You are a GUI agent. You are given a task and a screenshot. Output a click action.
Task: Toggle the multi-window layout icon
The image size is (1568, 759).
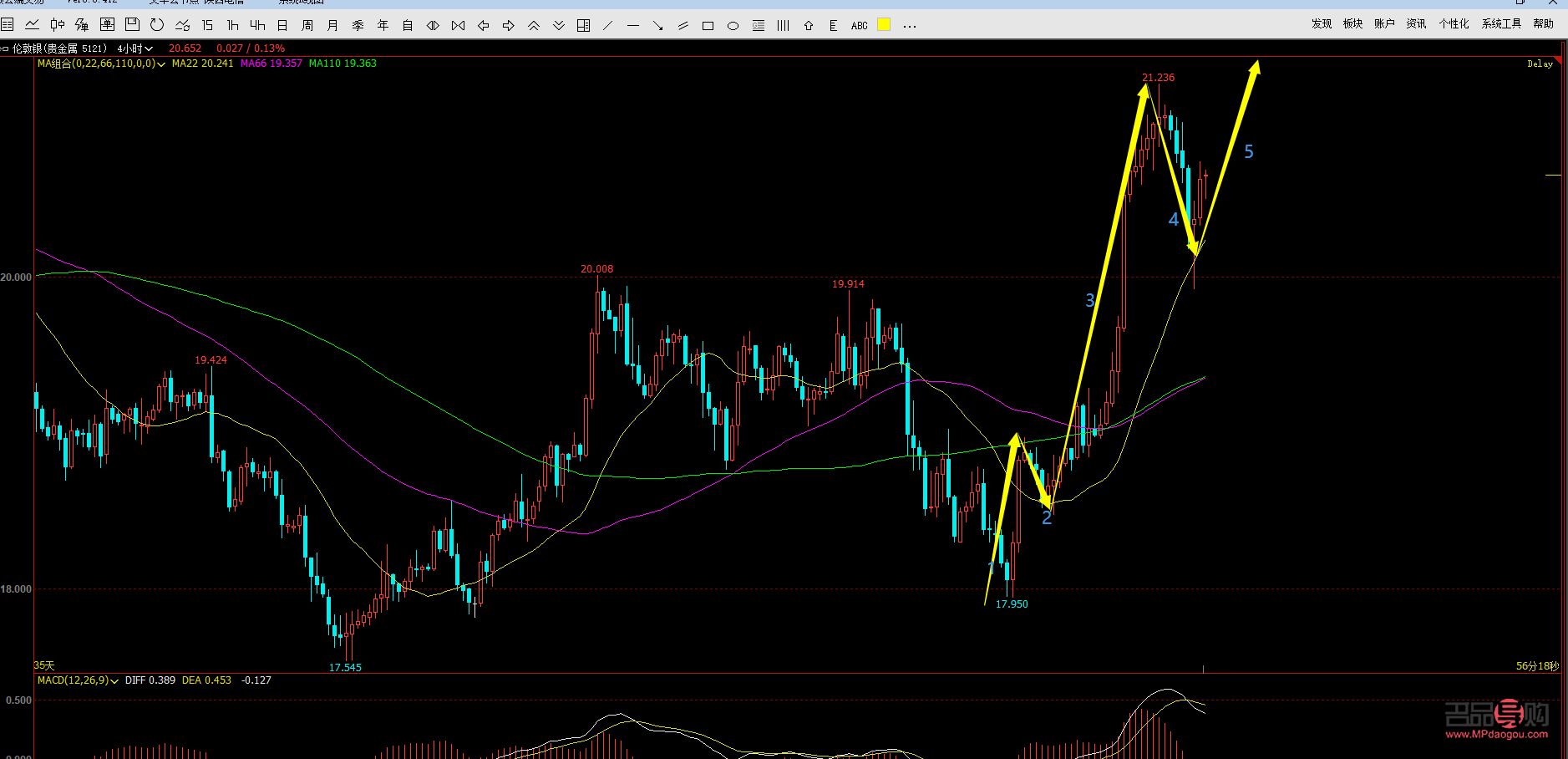(583, 25)
